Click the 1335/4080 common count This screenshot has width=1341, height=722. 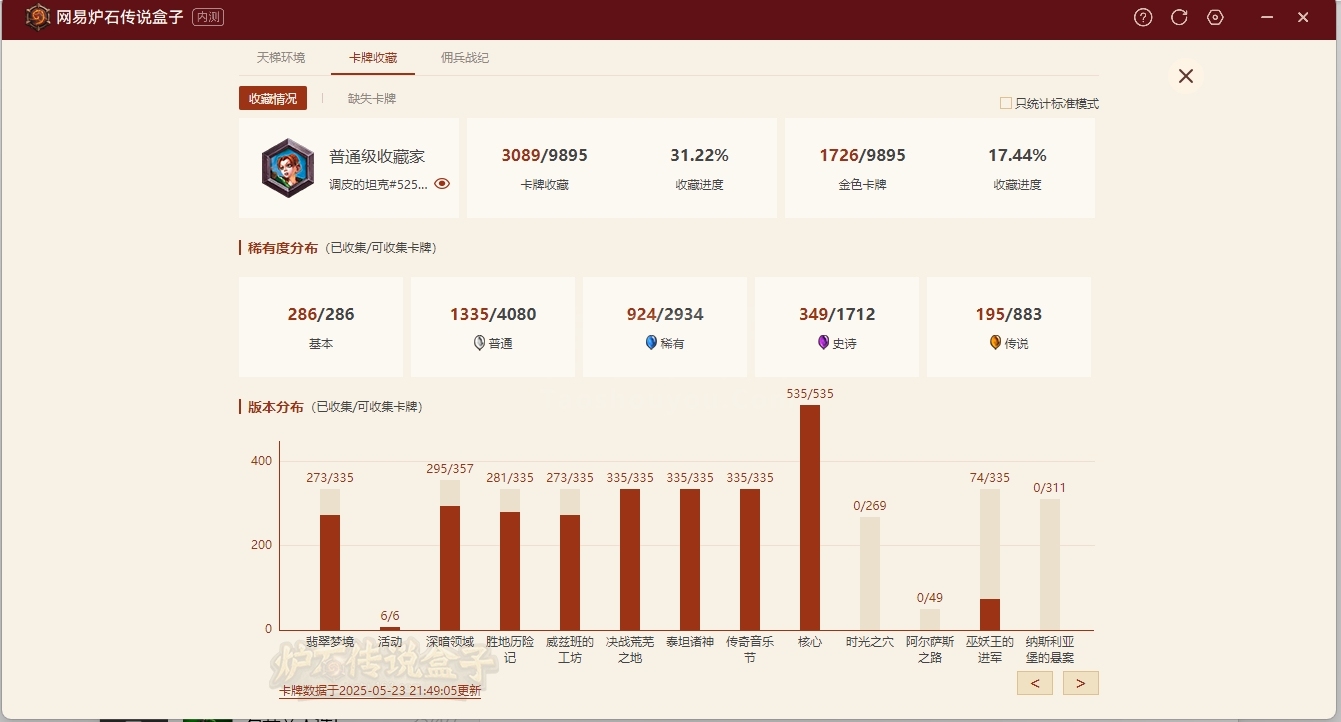[493, 314]
